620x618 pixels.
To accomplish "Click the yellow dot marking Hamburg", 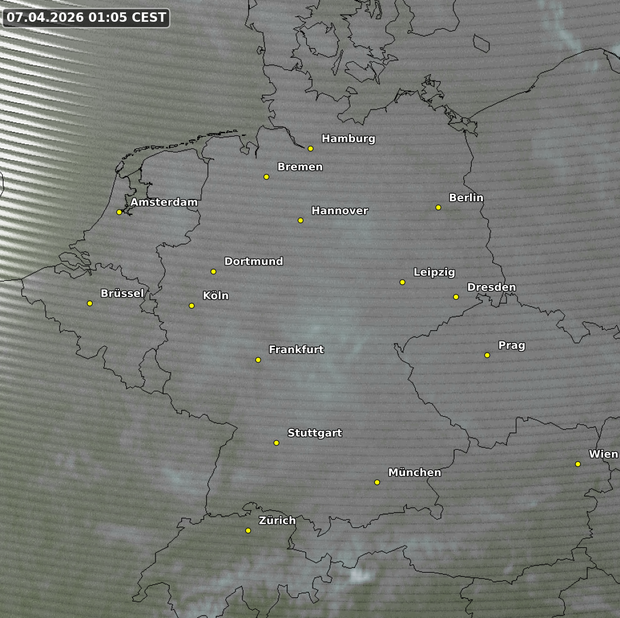I will [x=311, y=149].
